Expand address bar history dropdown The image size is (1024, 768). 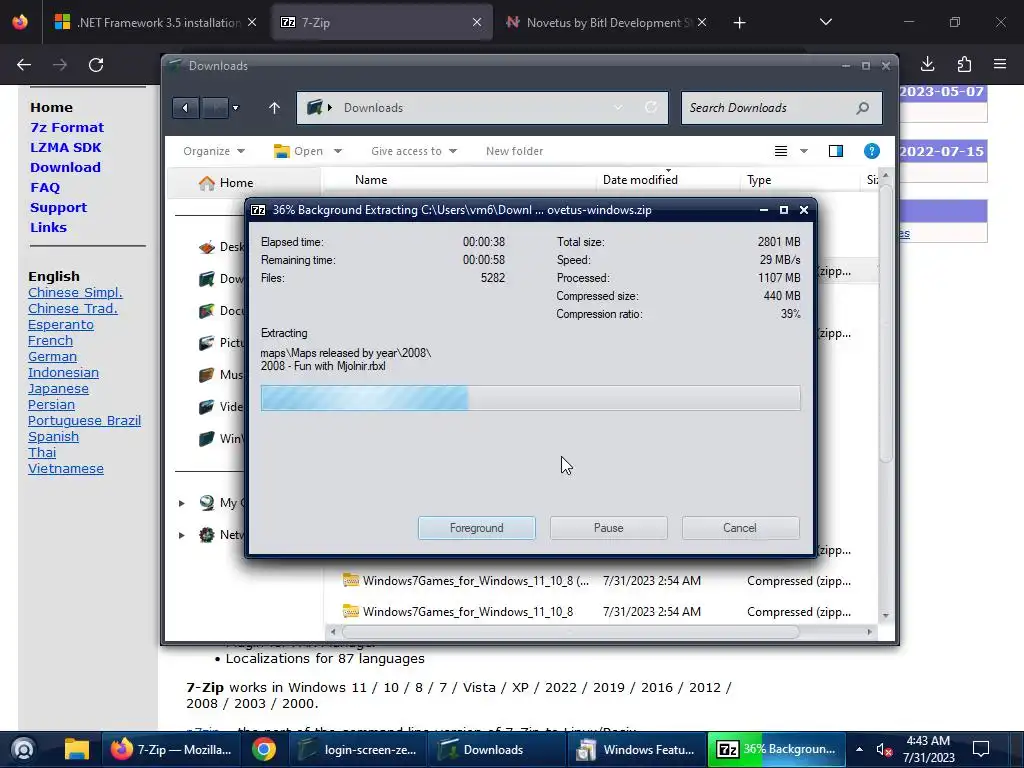pos(618,108)
